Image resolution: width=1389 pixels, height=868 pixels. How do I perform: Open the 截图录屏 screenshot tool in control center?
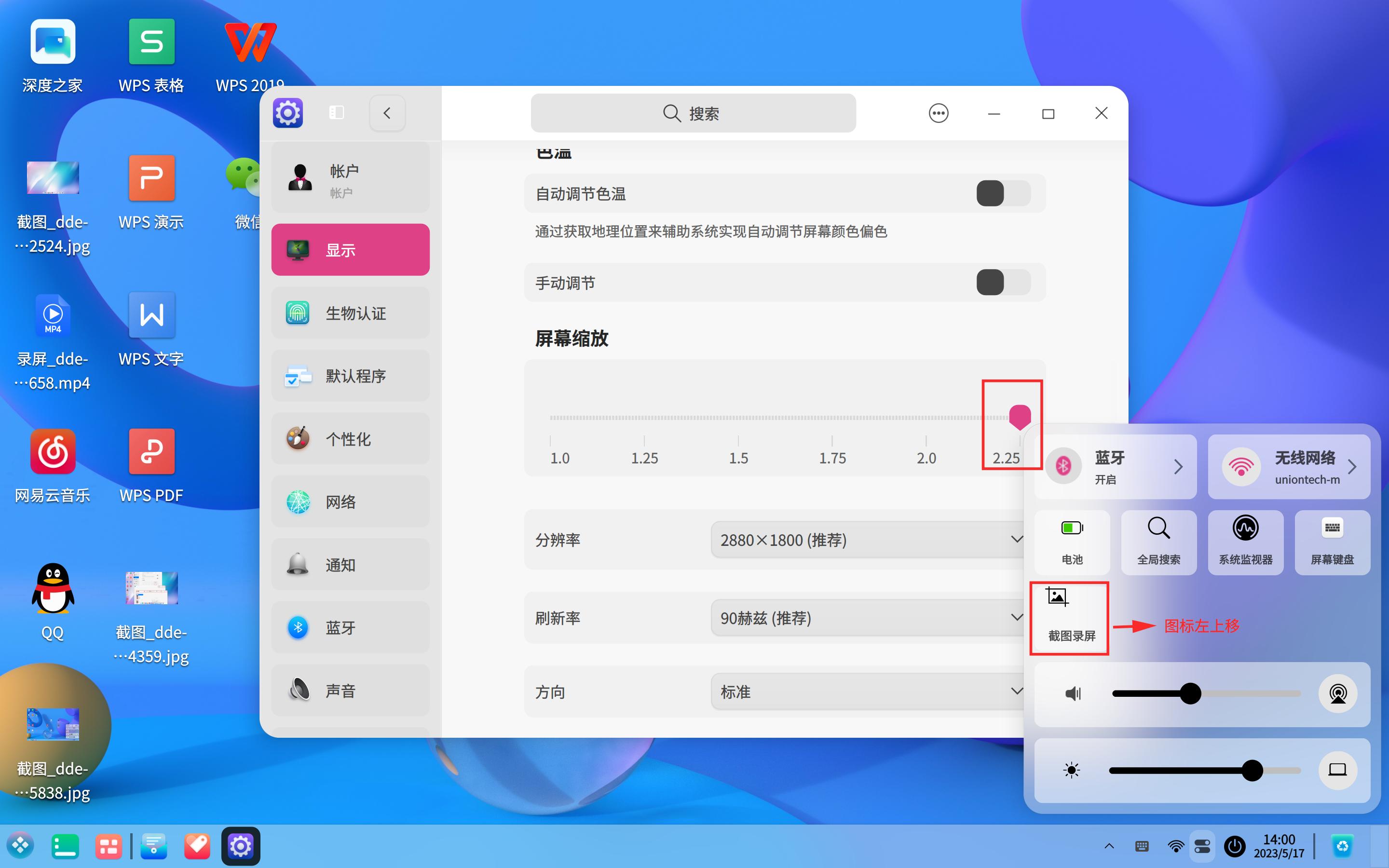click(1069, 617)
